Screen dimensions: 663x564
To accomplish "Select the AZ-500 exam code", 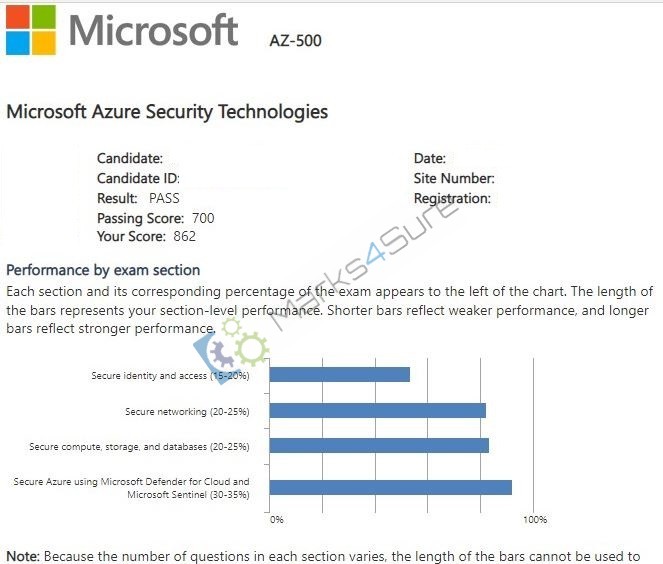I will pos(296,41).
